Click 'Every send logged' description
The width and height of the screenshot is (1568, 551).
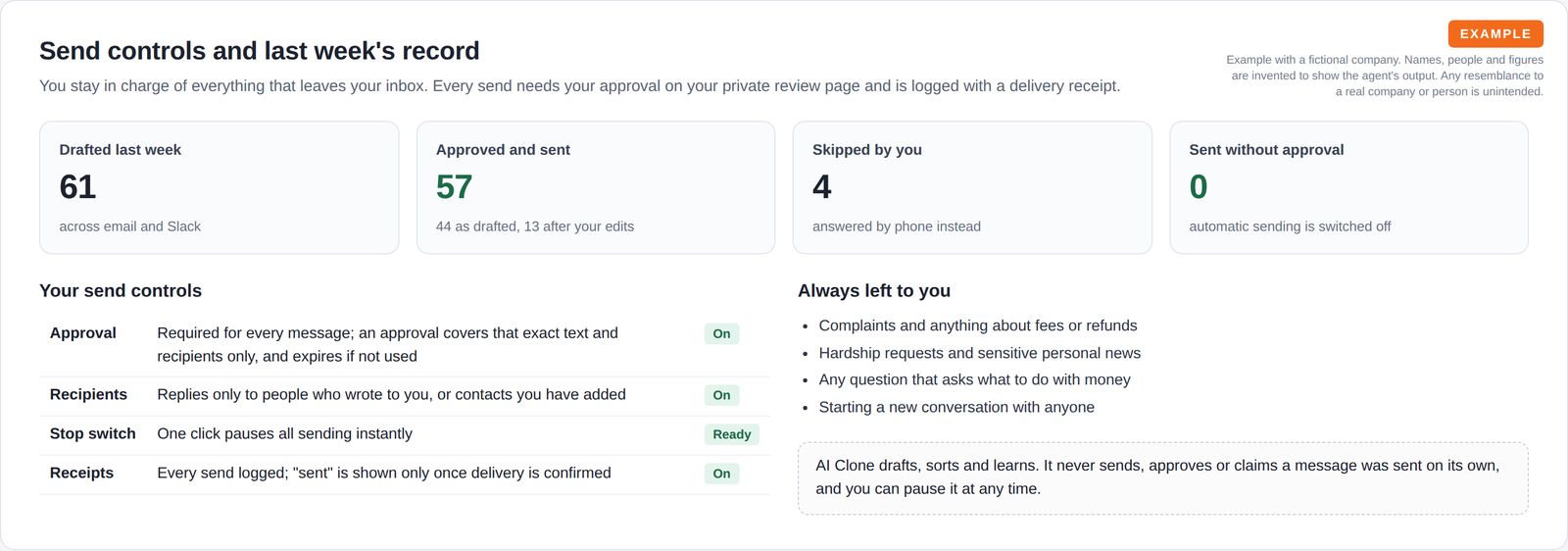[x=384, y=474]
